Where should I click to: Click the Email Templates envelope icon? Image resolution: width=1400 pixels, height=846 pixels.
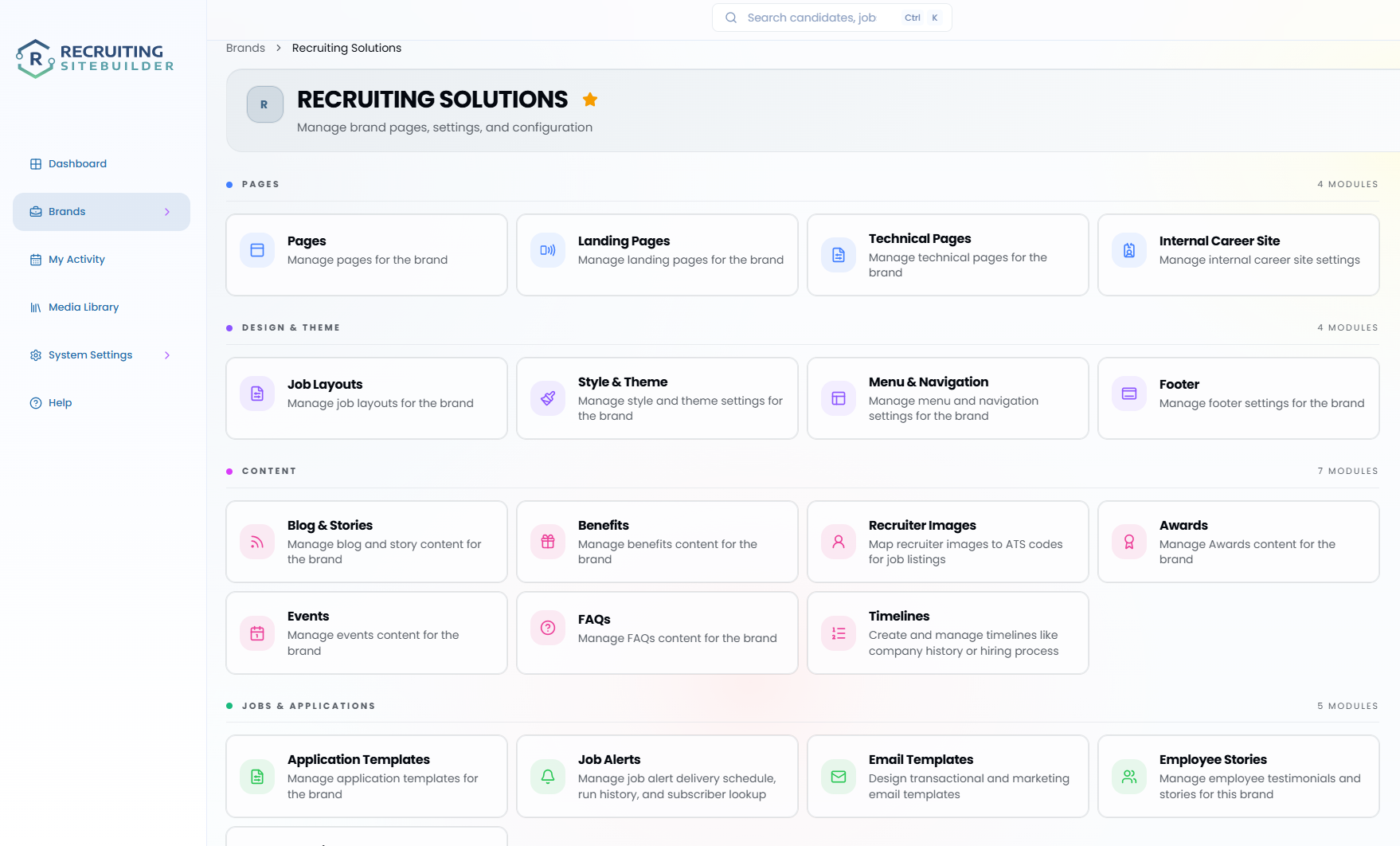(x=839, y=777)
